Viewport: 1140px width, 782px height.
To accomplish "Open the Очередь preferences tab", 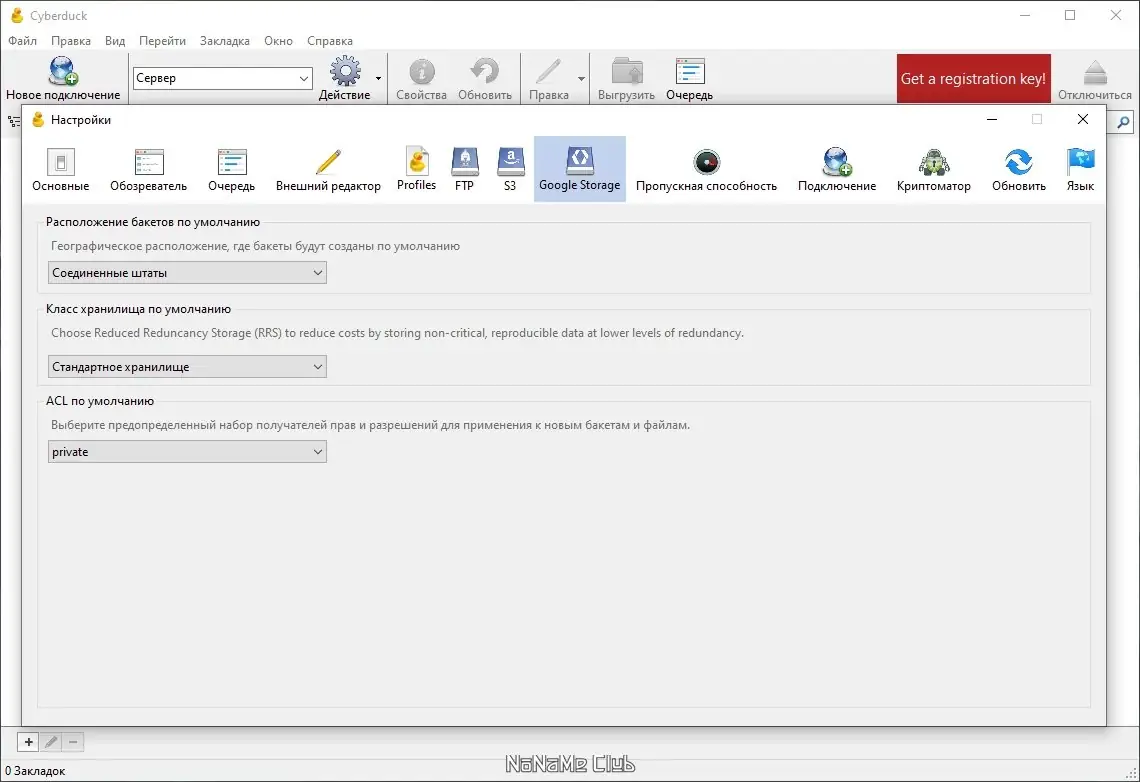I will pos(231,169).
